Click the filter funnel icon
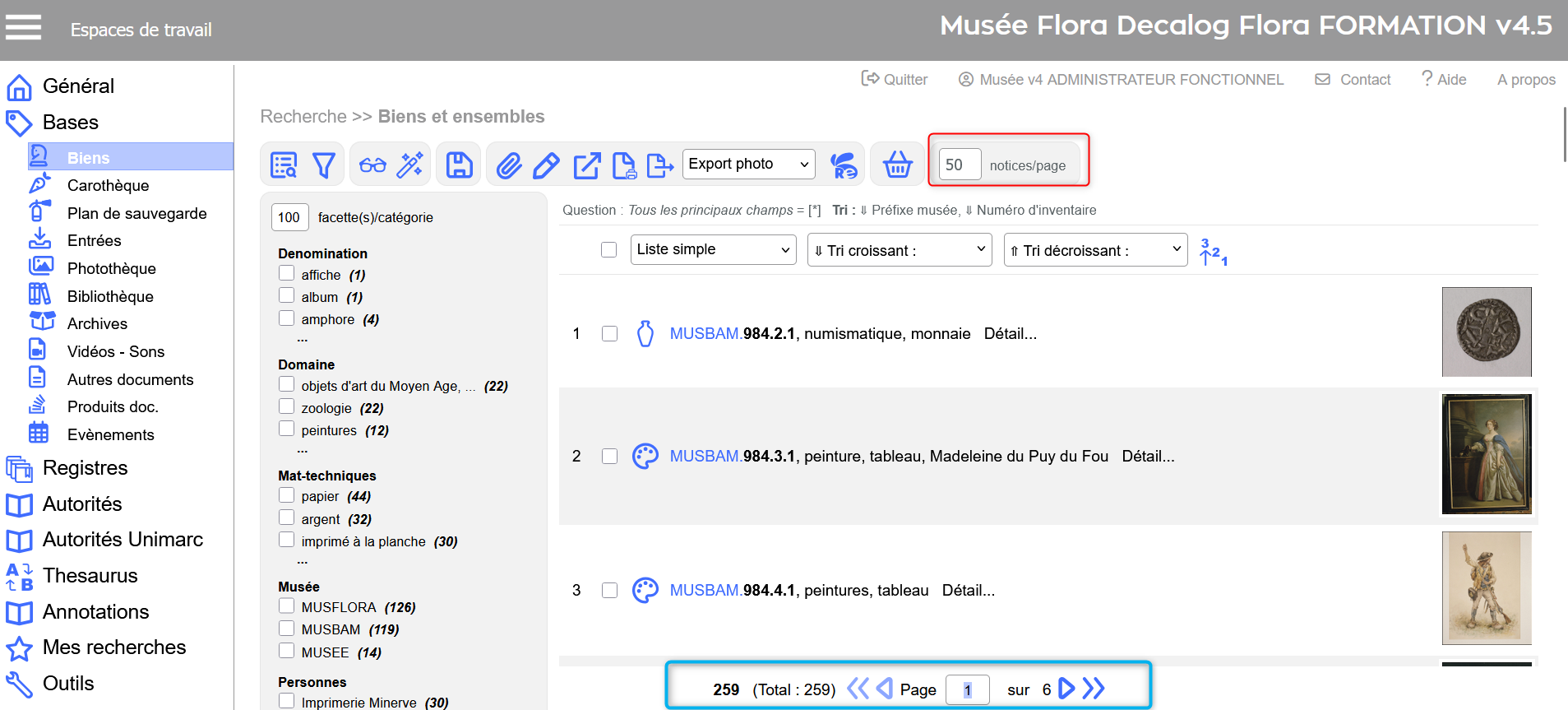Image resolution: width=1568 pixels, height=710 pixels. coord(324,165)
